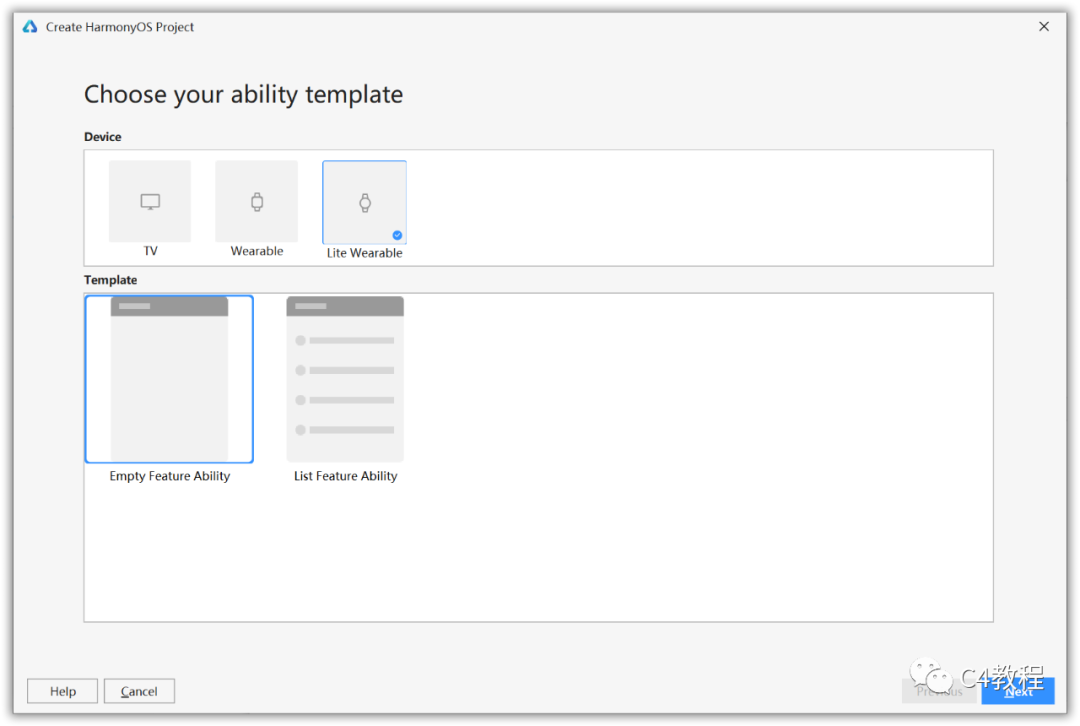Cancel the project creation dialog
This screenshot has width=1080, height=726.
pos(139,691)
